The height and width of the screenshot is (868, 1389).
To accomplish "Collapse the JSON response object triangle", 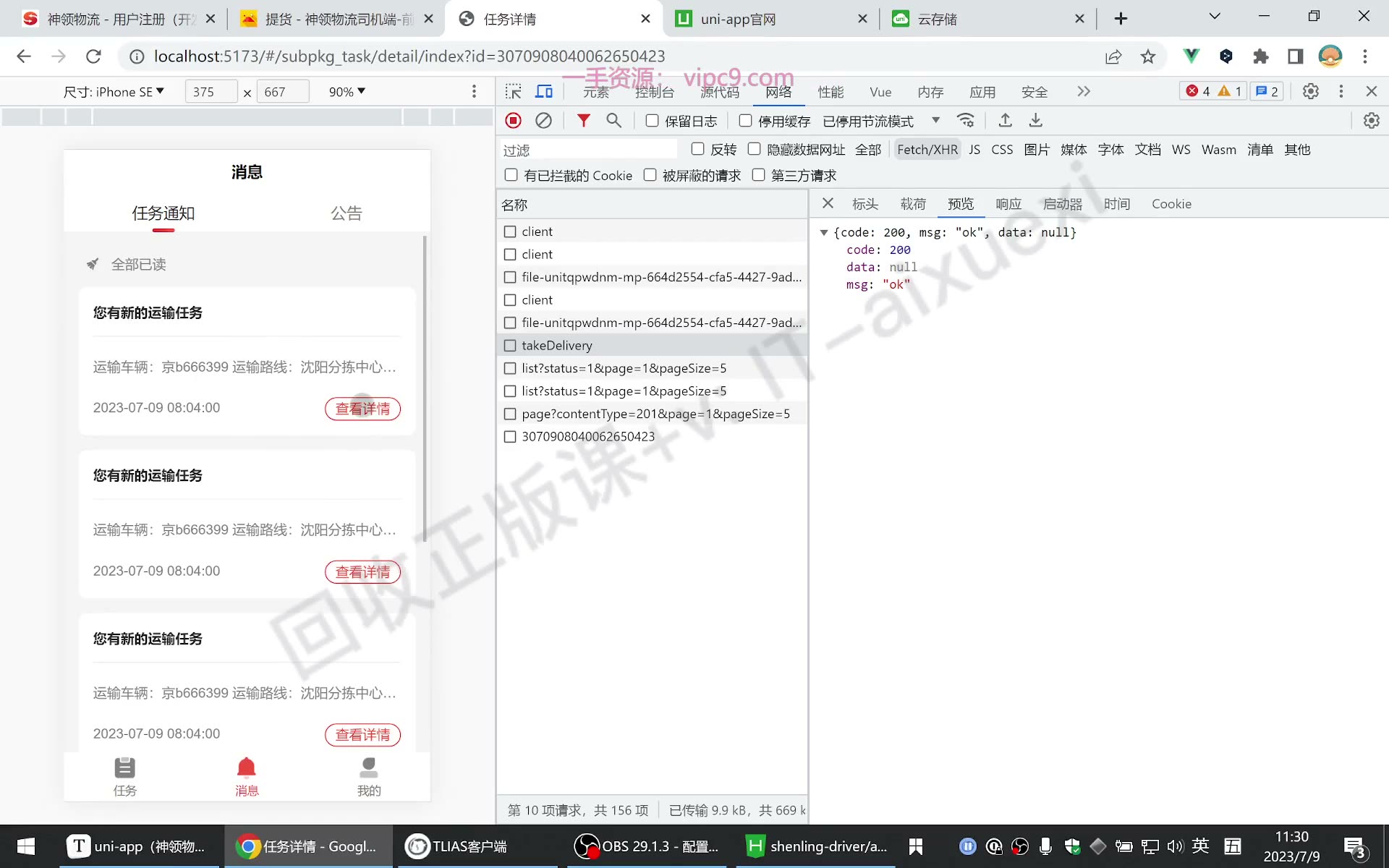I will tap(823, 232).
